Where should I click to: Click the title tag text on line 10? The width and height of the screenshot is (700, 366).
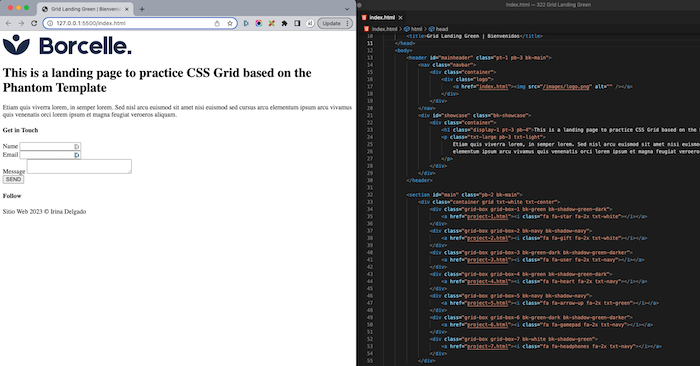point(473,36)
